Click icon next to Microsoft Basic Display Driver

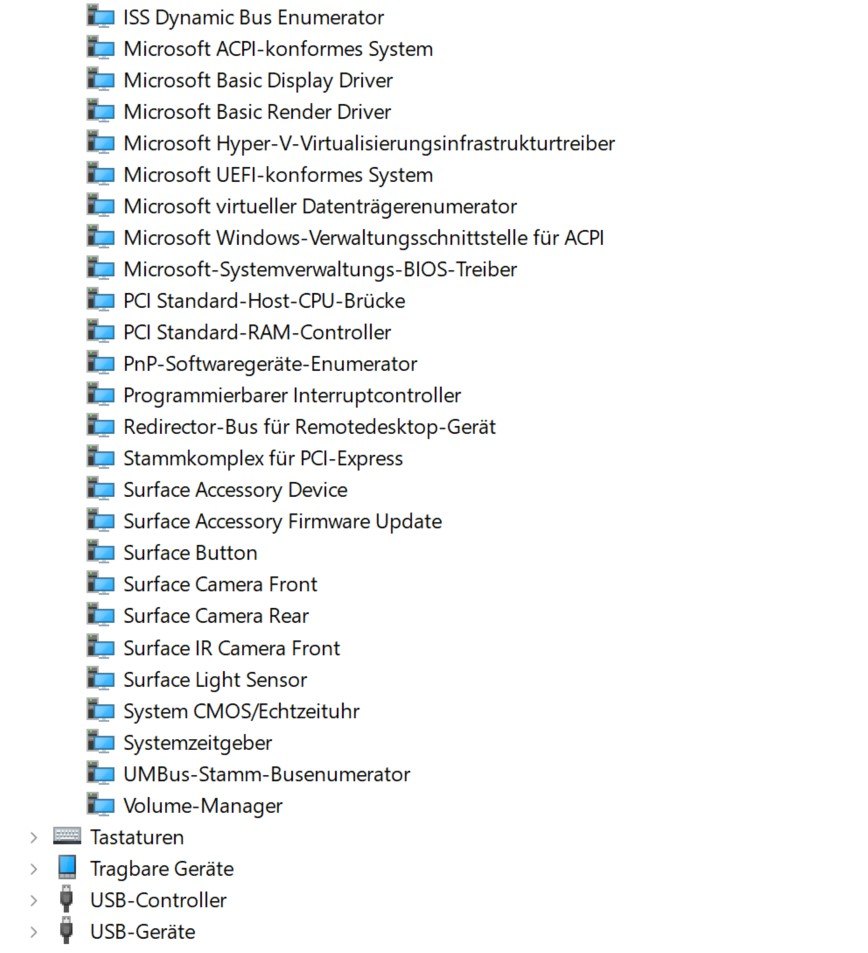coord(100,80)
